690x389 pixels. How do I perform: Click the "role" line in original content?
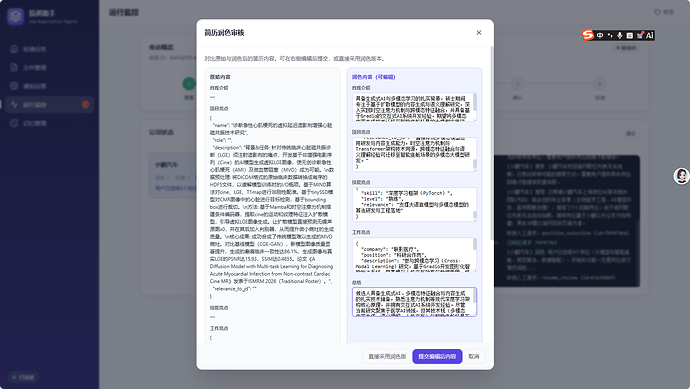tap(222, 140)
